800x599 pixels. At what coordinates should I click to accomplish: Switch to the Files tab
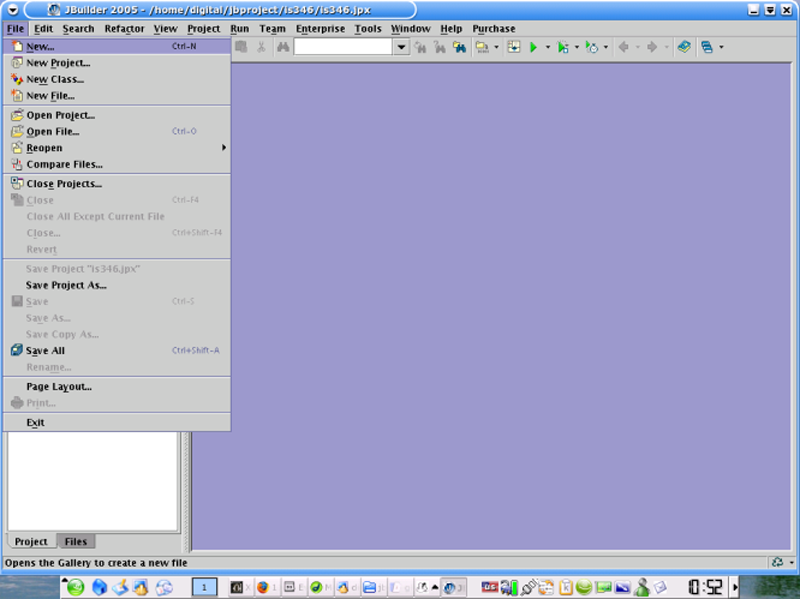[x=75, y=542]
